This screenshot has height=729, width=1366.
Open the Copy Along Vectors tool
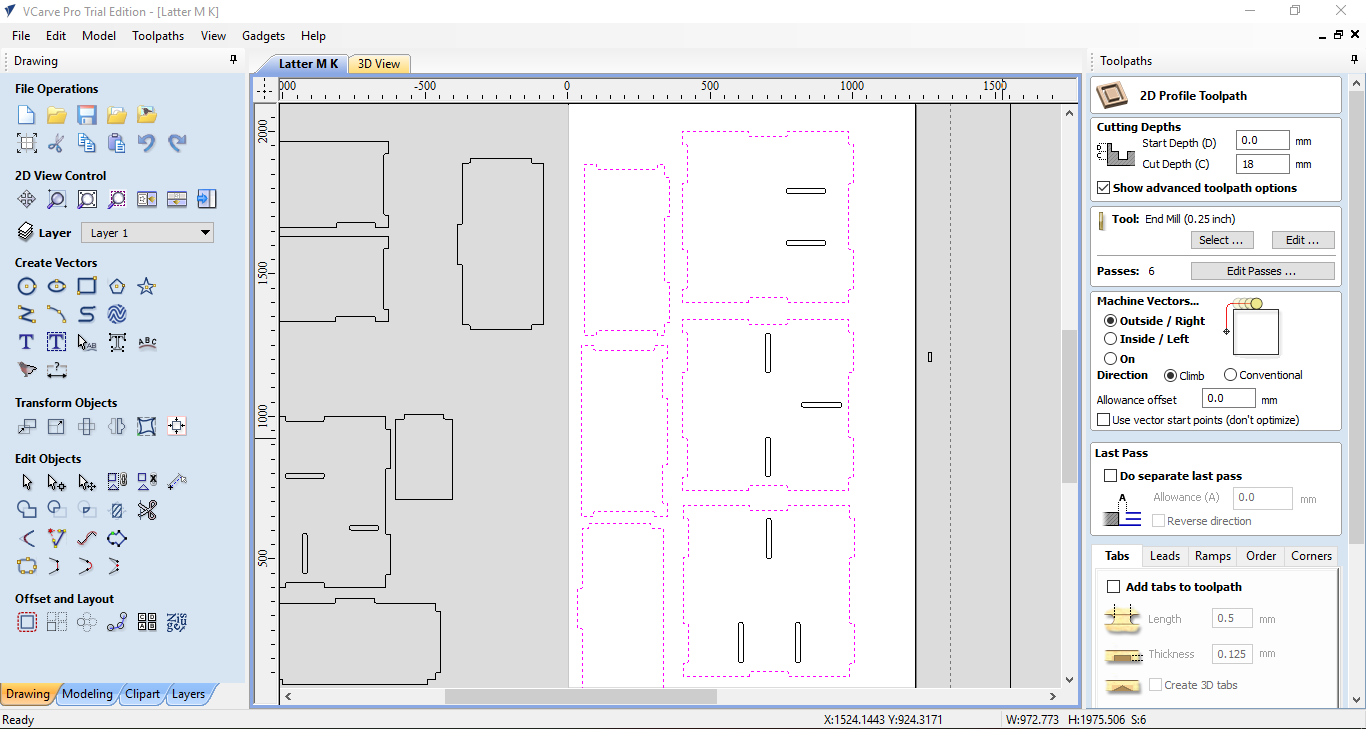(x=117, y=622)
